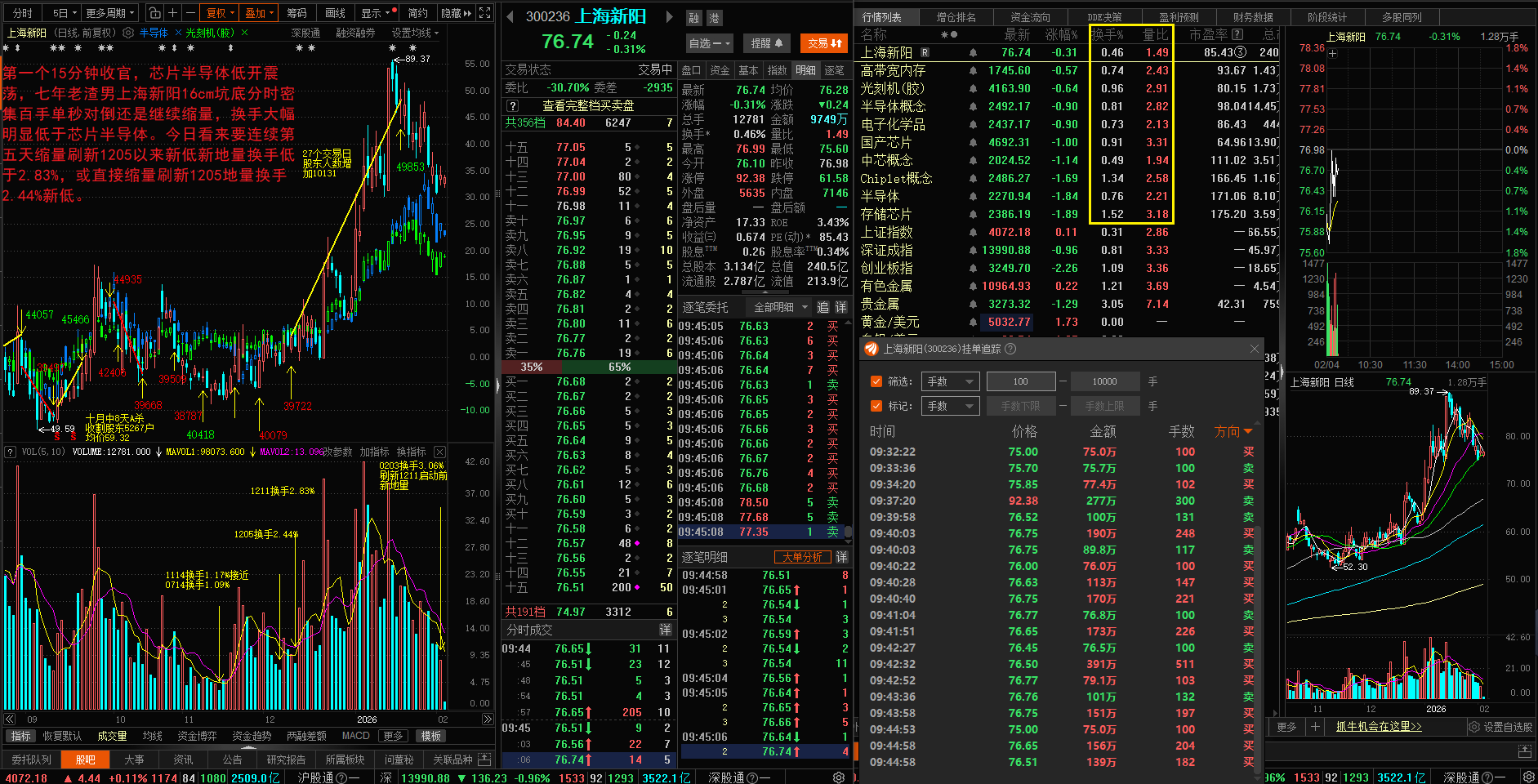Screen dimensions: 1538x784
Task: Toggle 画线 drawing tools
Action: click(335, 13)
